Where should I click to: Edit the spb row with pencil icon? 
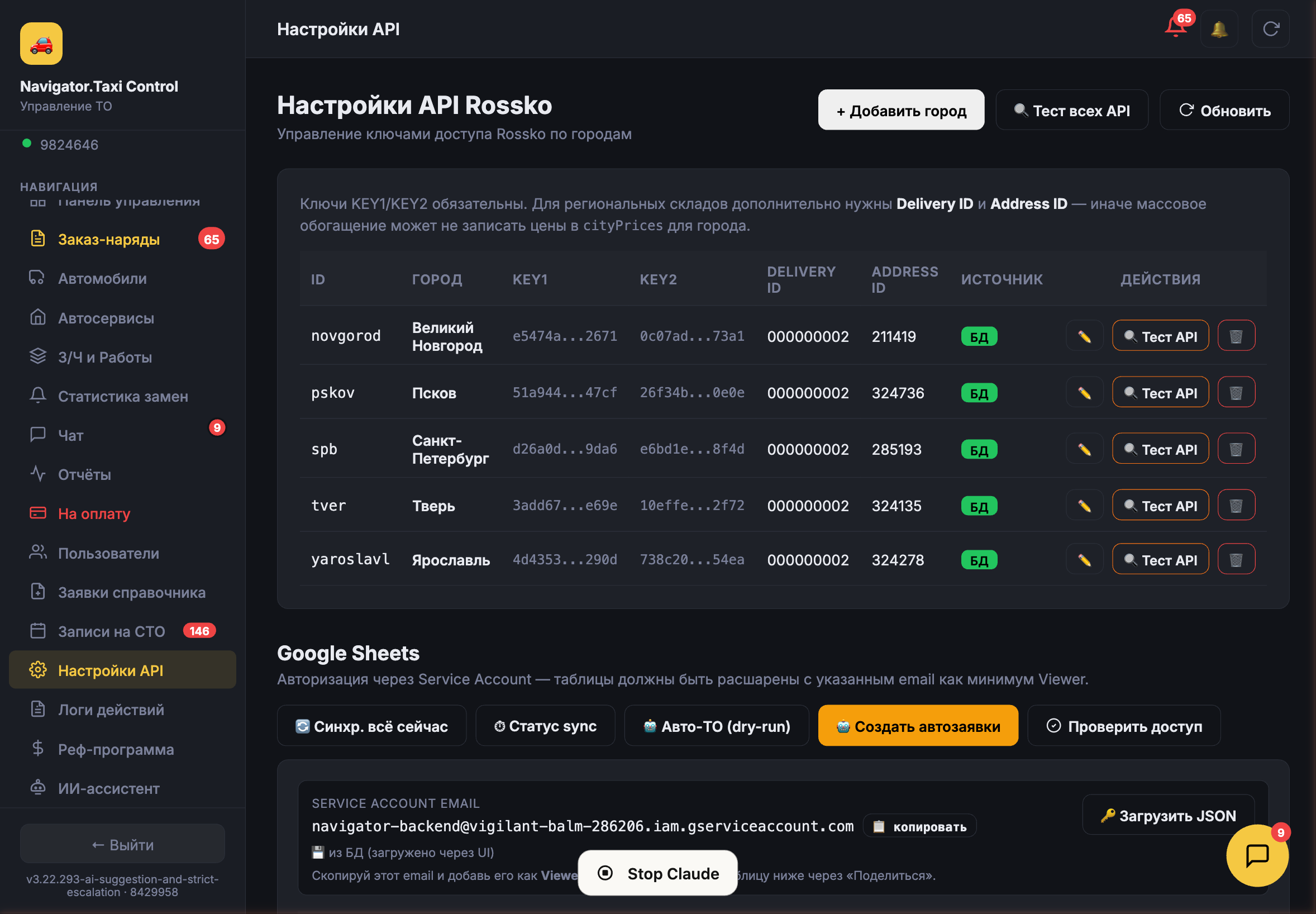[x=1084, y=449]
